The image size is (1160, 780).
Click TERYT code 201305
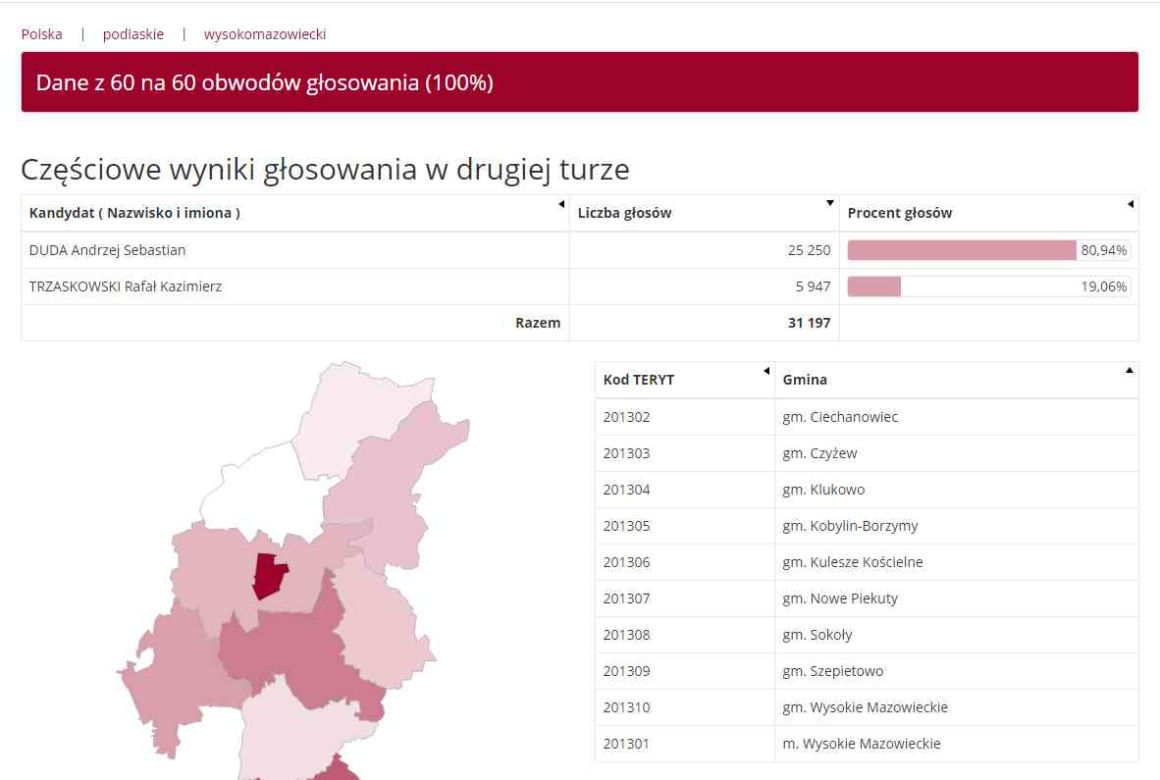627,525
